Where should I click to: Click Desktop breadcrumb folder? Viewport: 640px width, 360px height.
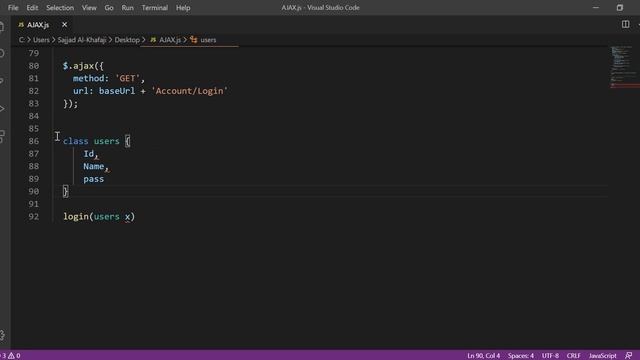[127, 40]
